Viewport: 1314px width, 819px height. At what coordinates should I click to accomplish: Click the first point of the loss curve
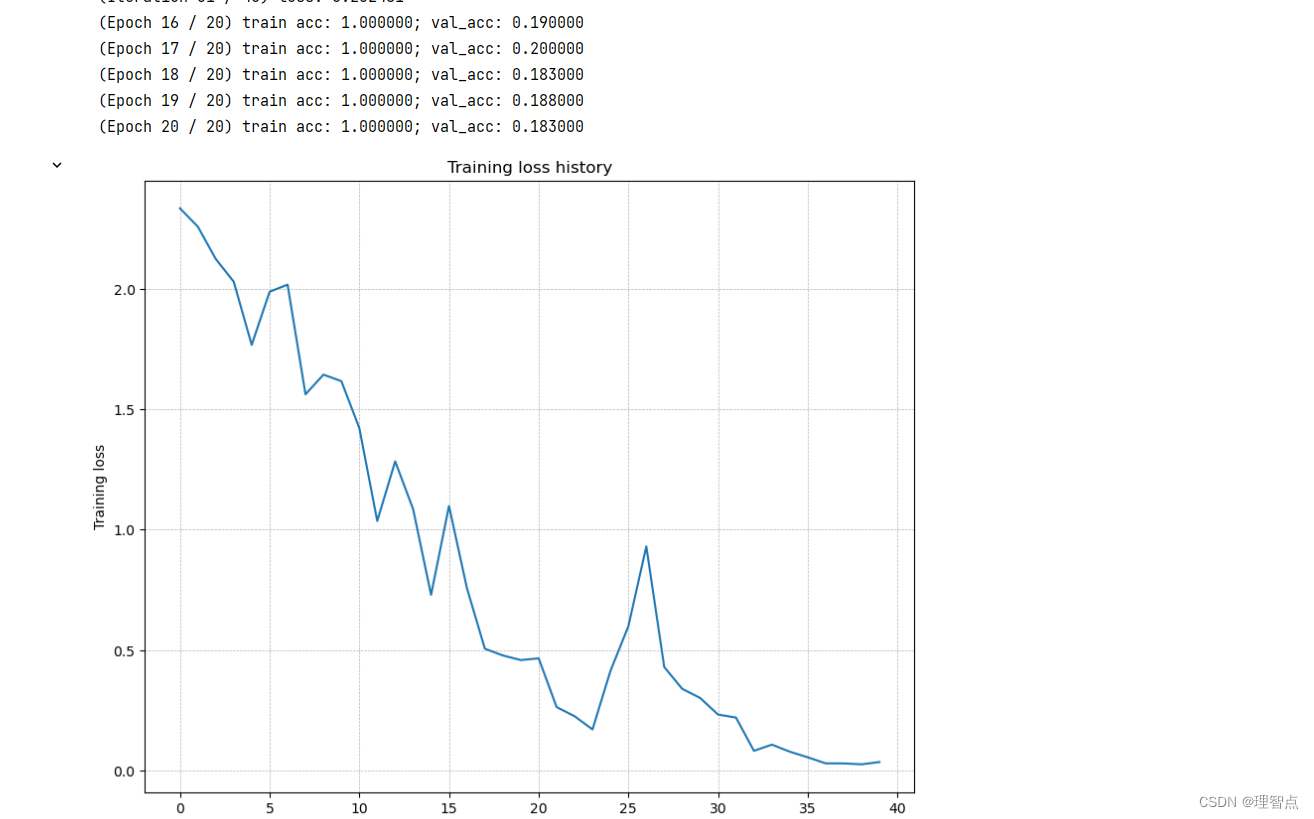180,208
